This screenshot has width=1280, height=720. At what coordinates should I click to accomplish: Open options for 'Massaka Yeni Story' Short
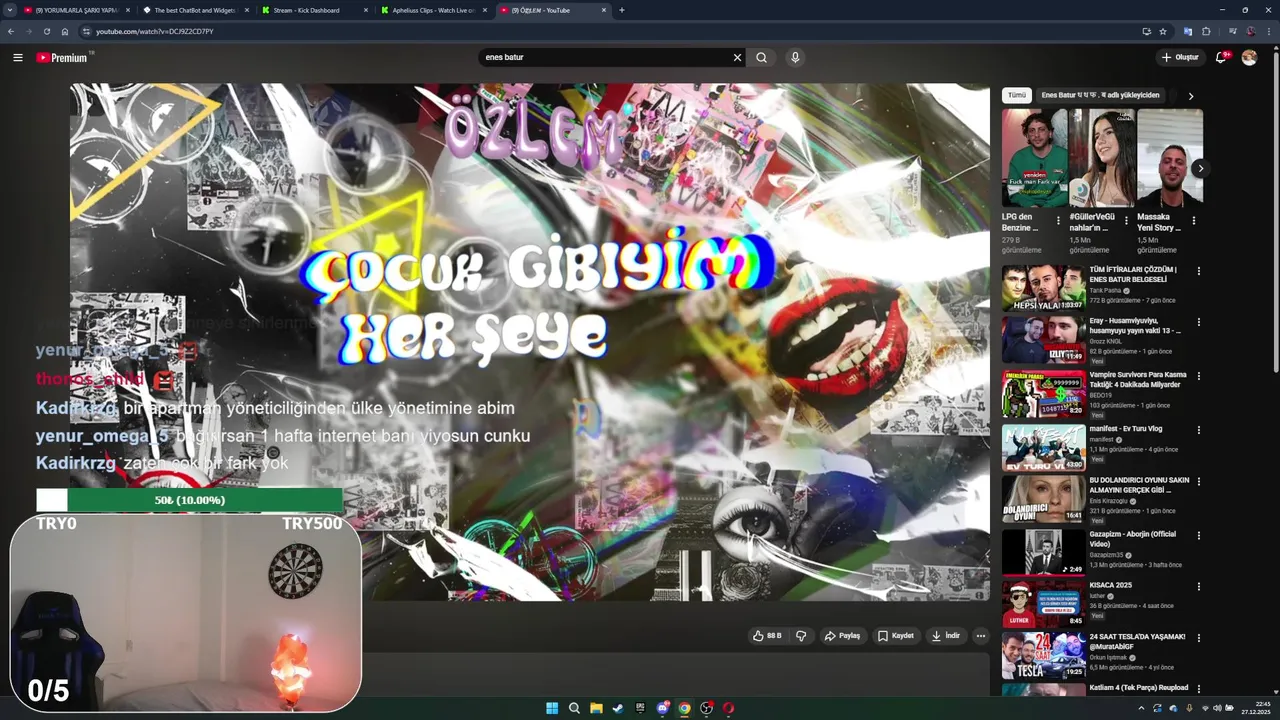pos(1193,221)
